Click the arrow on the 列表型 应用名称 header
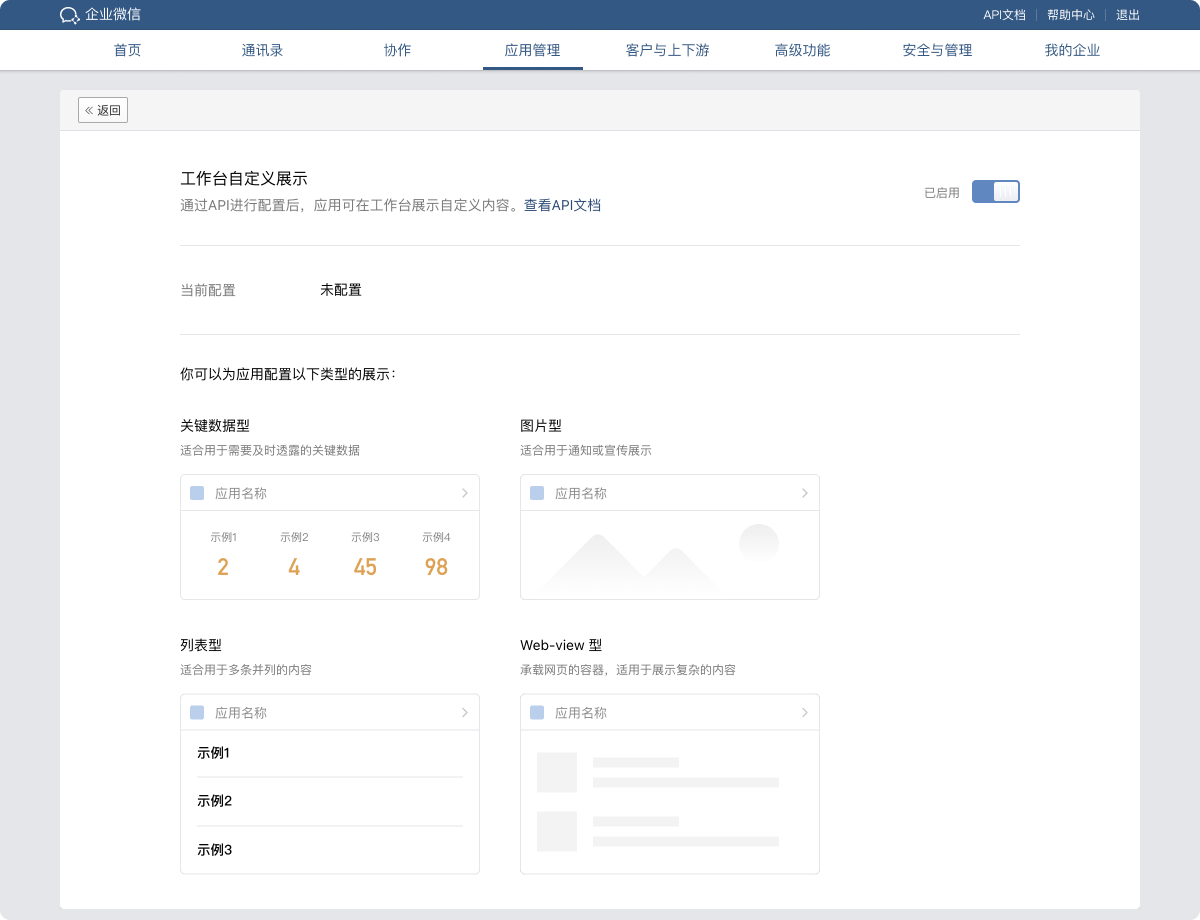This screenshot has width=1200, height=920. (x=464, y=712)
